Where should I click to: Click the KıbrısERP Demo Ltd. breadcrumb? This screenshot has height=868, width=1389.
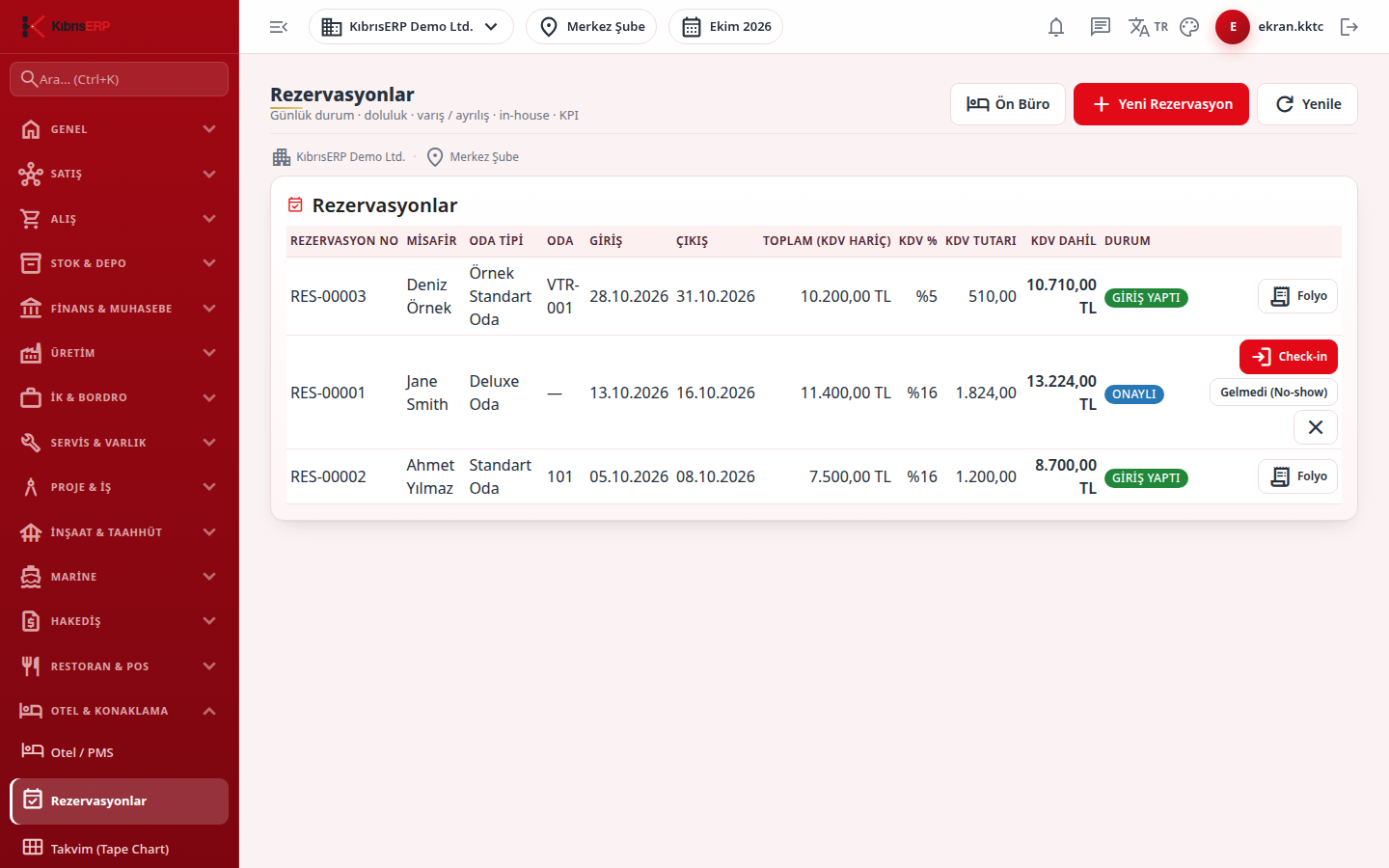[x=339, y=157]
